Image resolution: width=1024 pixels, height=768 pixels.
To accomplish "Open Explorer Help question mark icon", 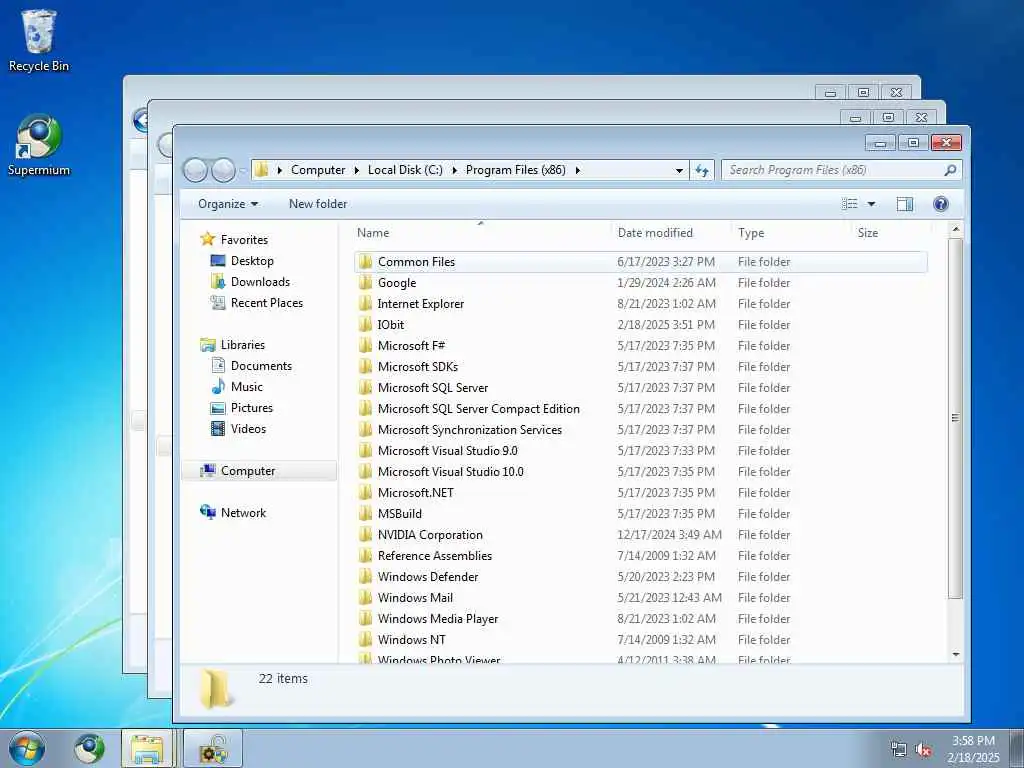I will pos(940,204).
